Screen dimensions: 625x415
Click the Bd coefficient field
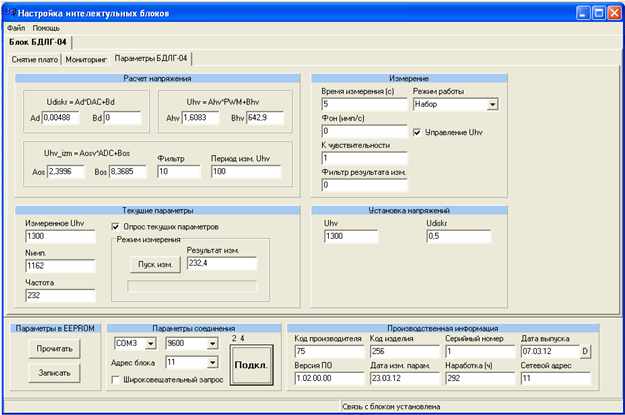coord(123,118)
